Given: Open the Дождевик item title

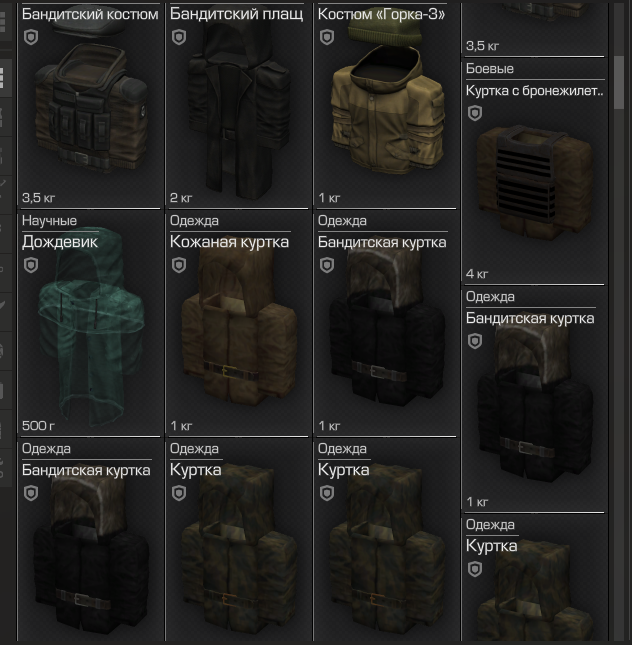Looking at the screenshot, I should pos(60,242).
